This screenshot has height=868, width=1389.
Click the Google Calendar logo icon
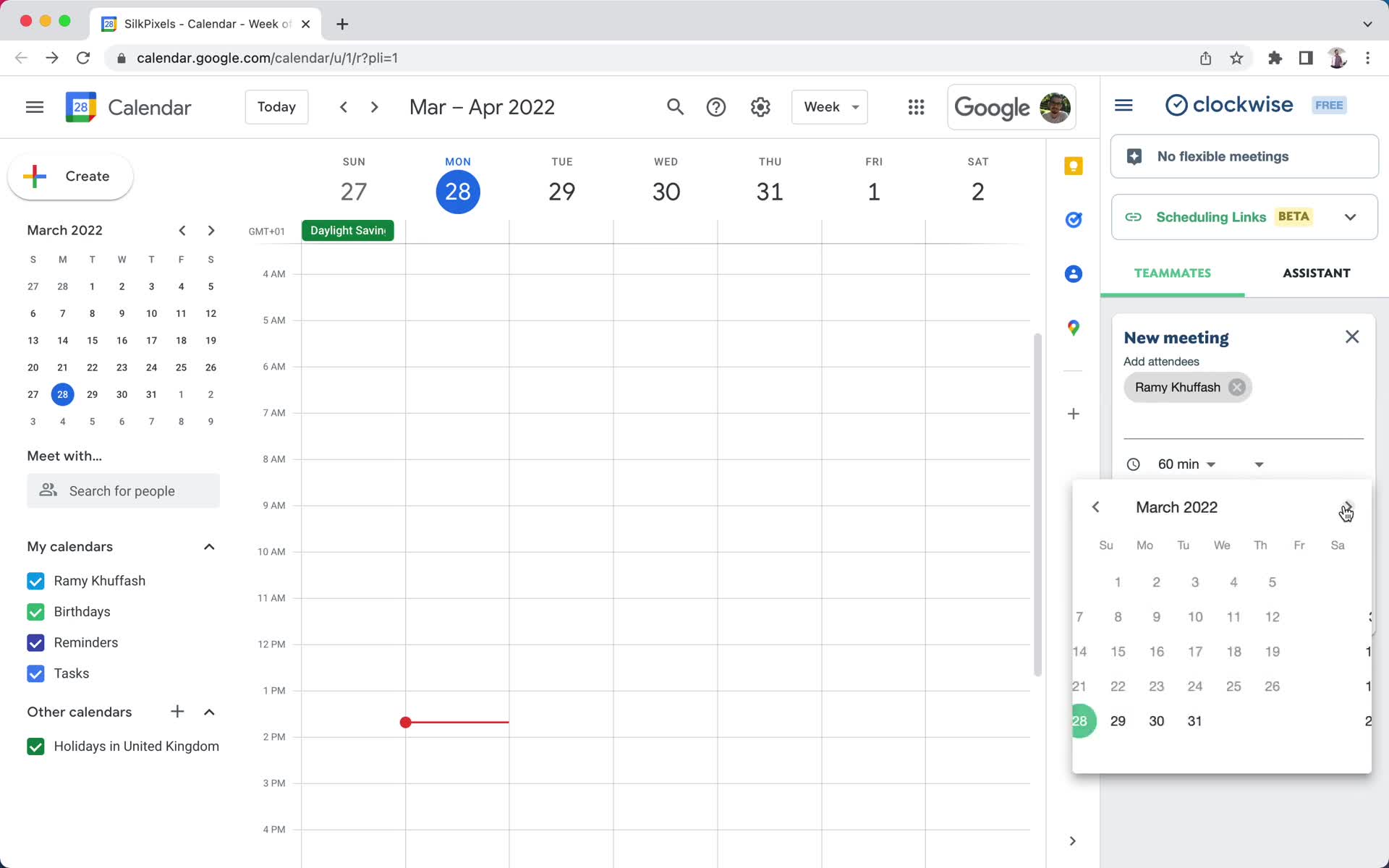click(80, 107)
